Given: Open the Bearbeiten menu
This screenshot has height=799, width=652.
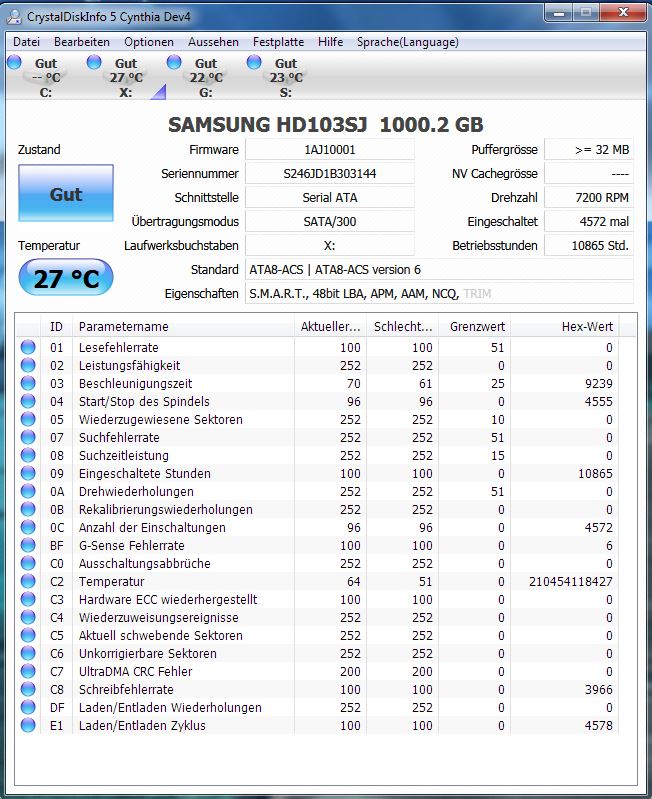Looking at the screenshot, I should [x=82, y=42].
